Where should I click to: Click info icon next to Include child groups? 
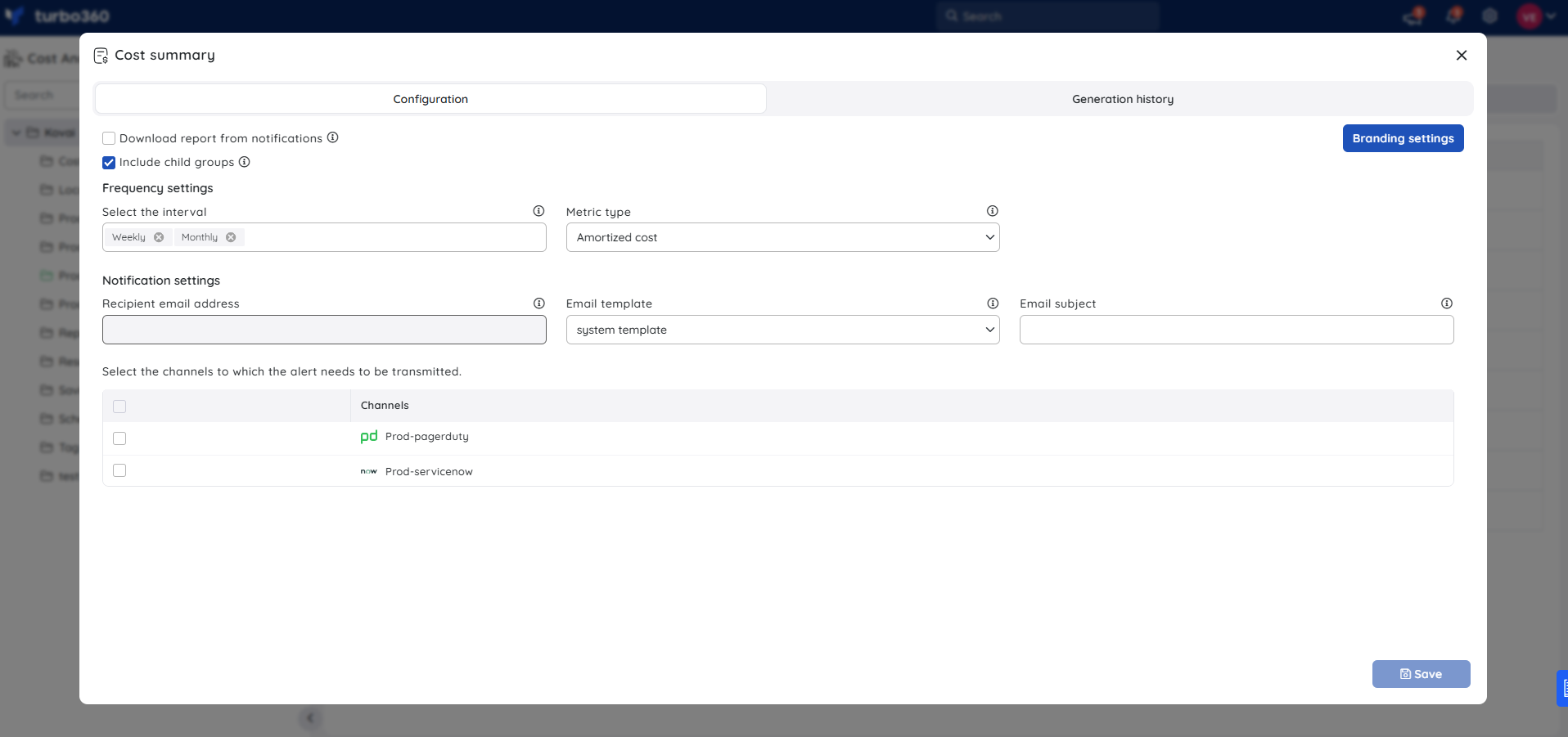(245, 162)
